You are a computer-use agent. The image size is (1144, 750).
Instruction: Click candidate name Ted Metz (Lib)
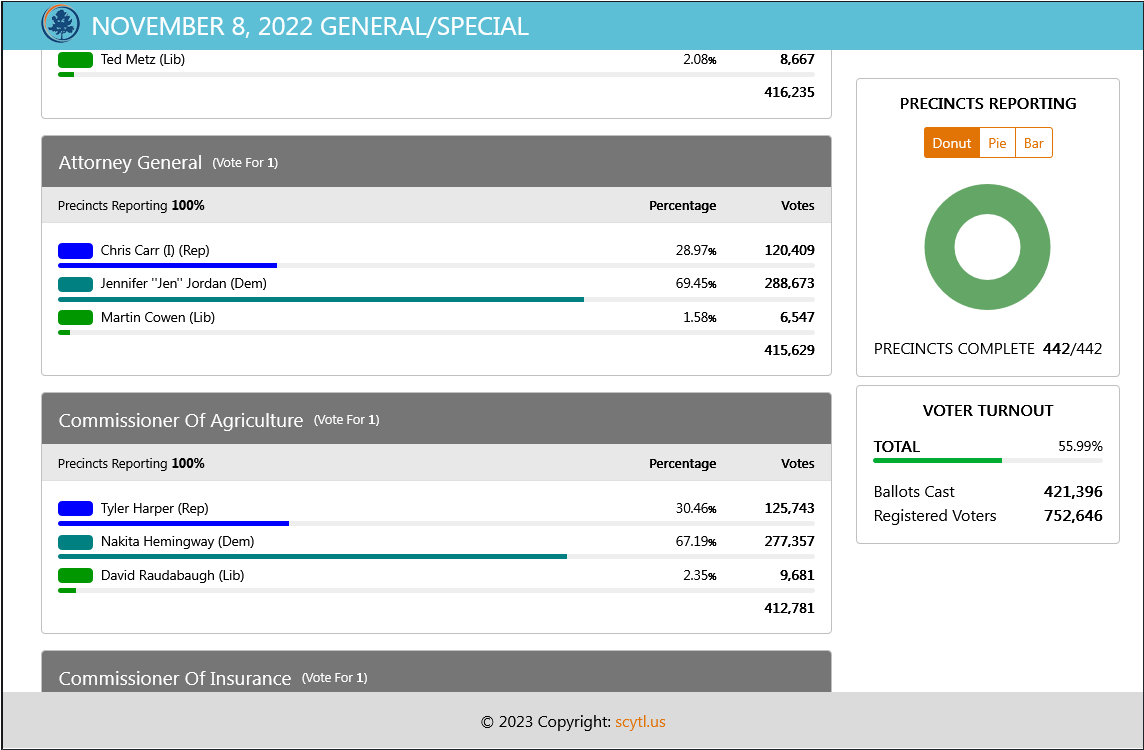click(x=143, y=60)
